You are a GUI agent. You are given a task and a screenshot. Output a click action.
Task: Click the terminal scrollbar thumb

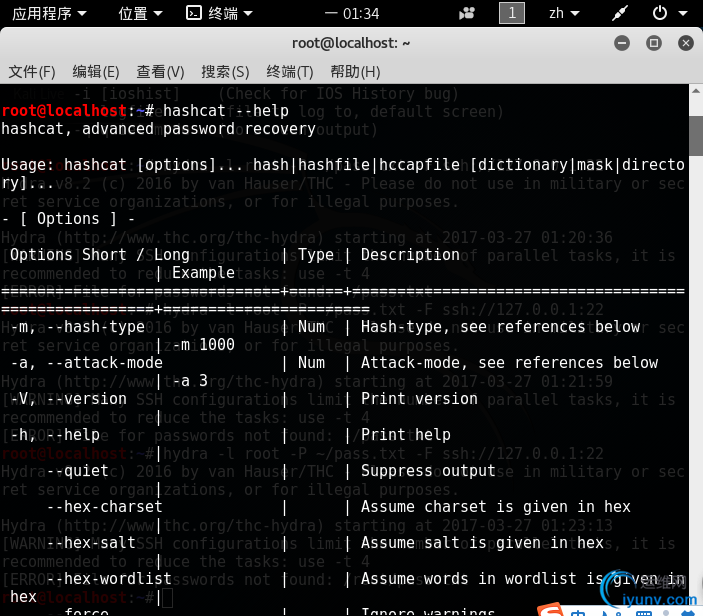696,136
